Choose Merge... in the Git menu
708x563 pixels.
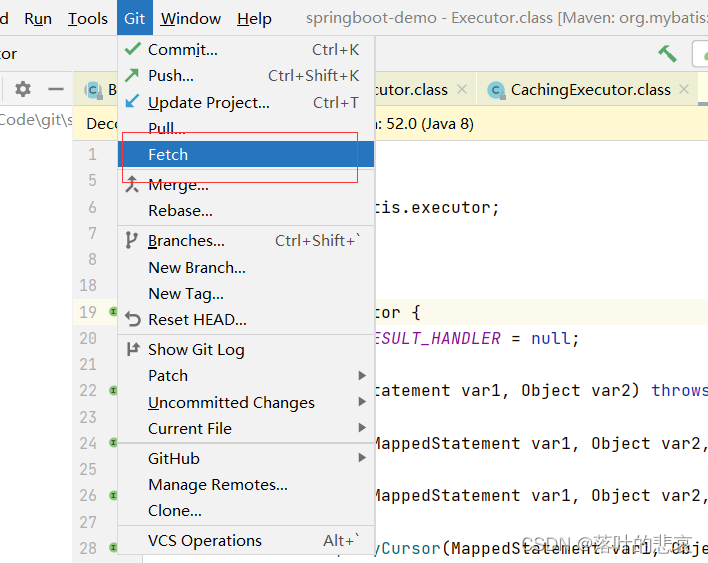(x=246, y=184)
